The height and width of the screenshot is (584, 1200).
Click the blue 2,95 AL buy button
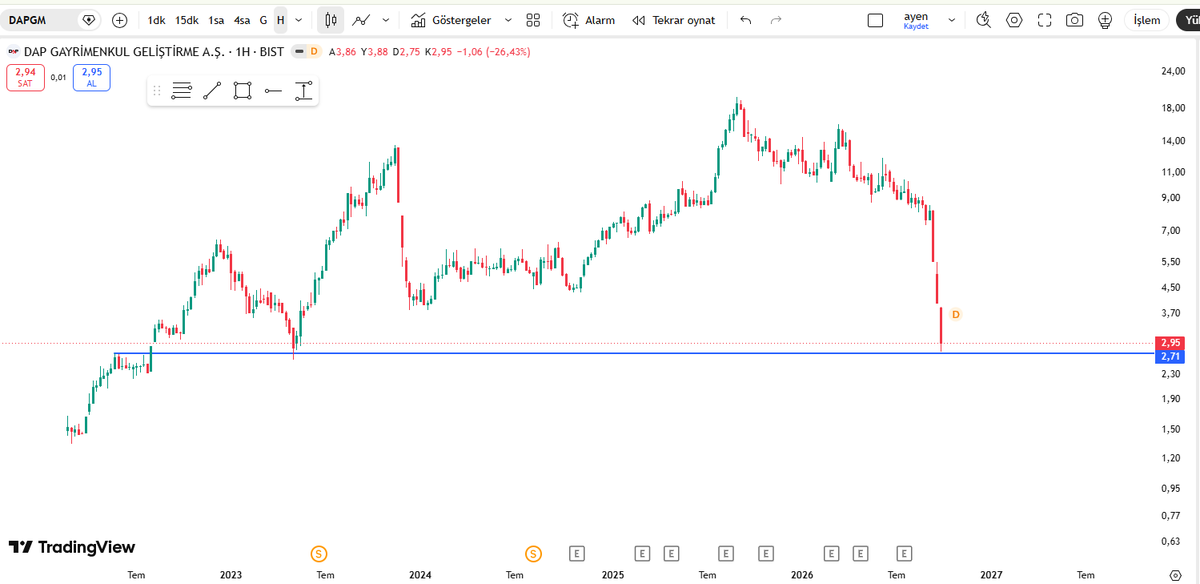[92, 77]
